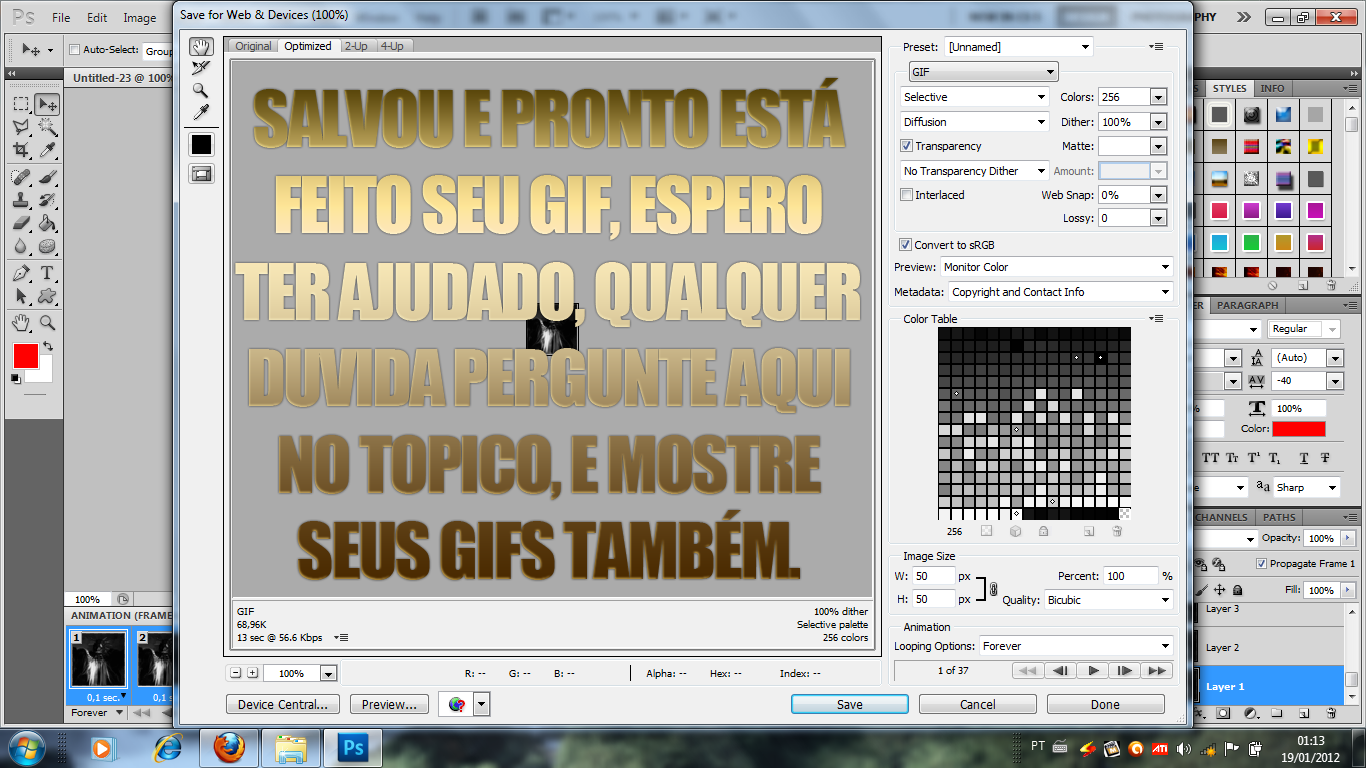The height and width of the screenshot is (768, 1366).
Task: Select the Eyedropper tool in Save for Web dialog
Action: (x=202, y=112)
